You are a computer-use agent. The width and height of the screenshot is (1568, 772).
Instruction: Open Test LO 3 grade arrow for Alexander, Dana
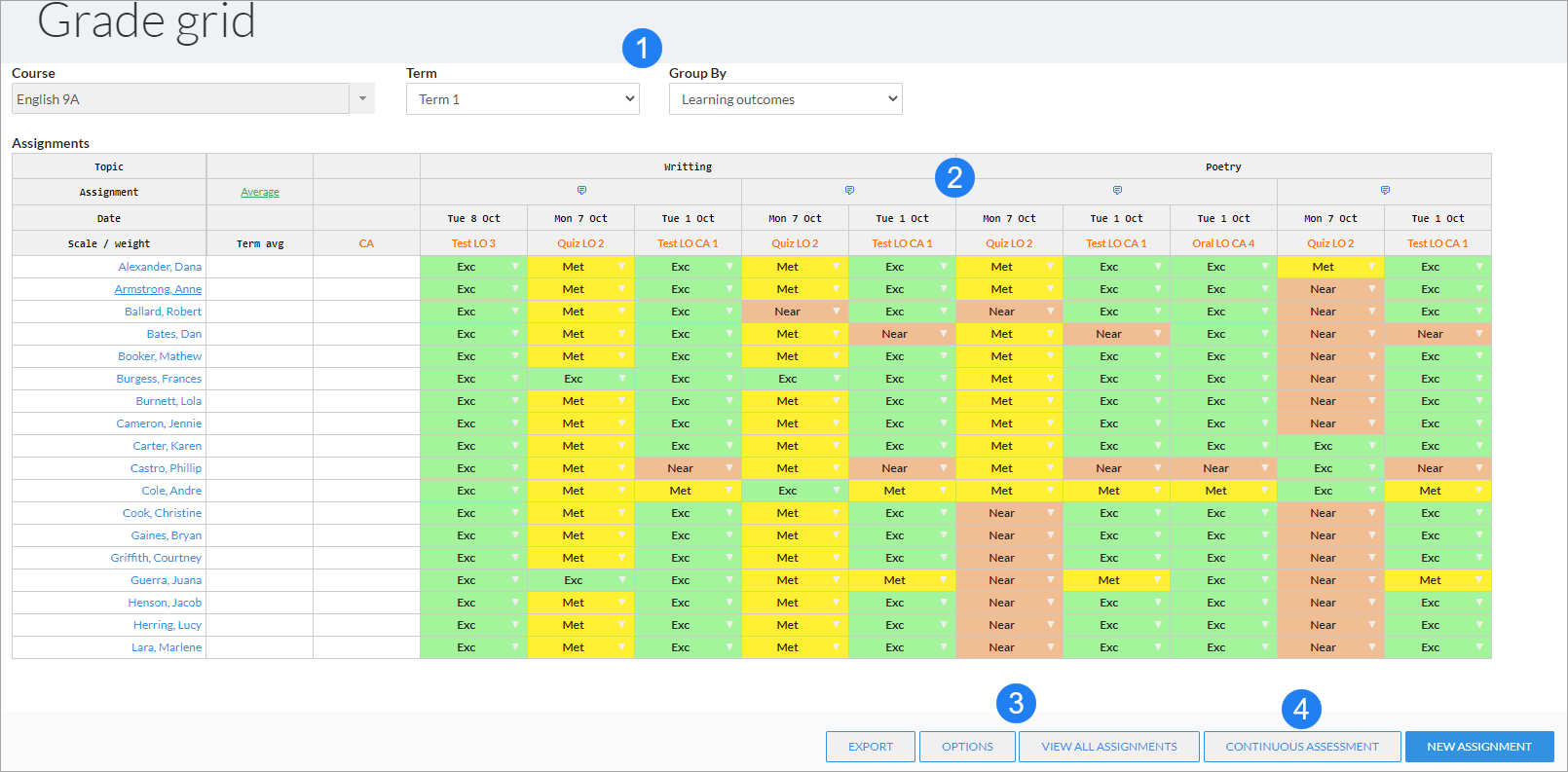coord(515,267)
